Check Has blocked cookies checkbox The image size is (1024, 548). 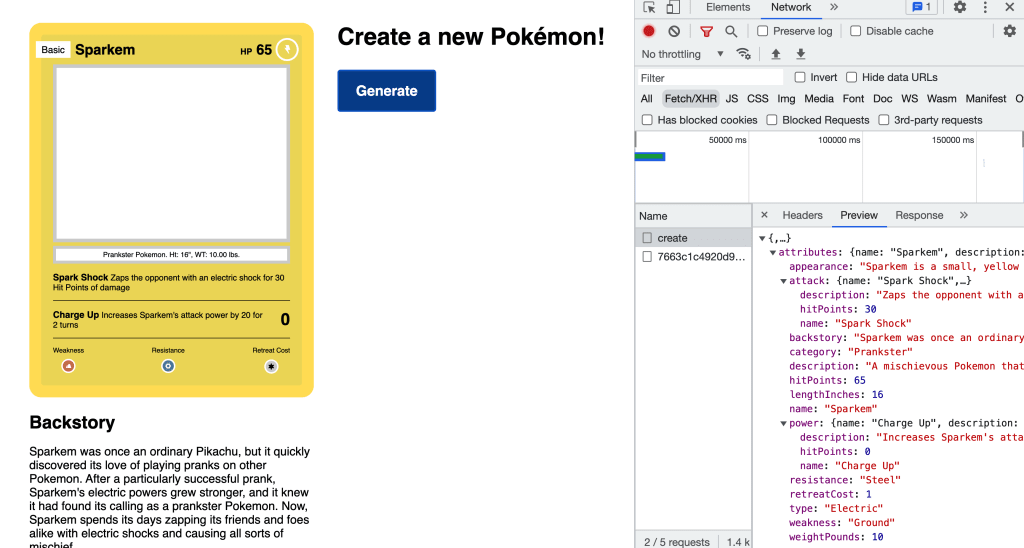(x=647, y=120)
